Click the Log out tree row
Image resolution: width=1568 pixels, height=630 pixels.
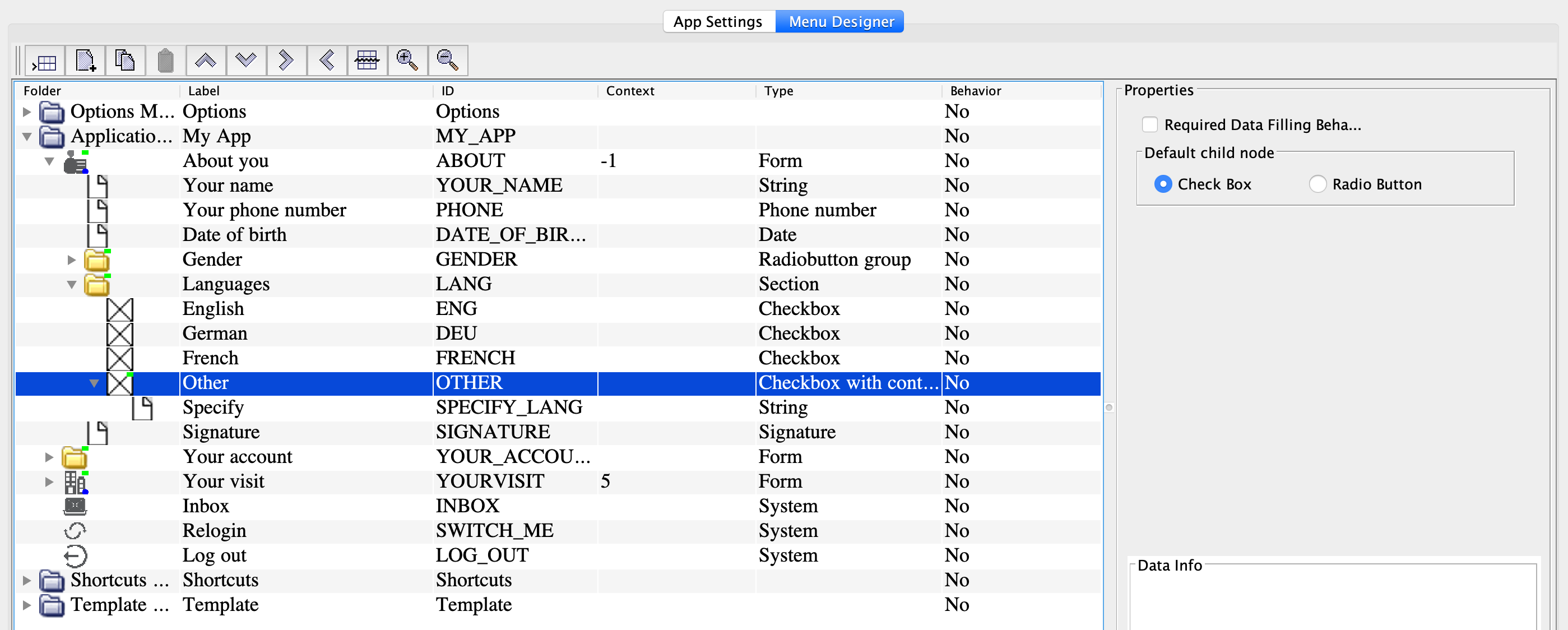214,556
